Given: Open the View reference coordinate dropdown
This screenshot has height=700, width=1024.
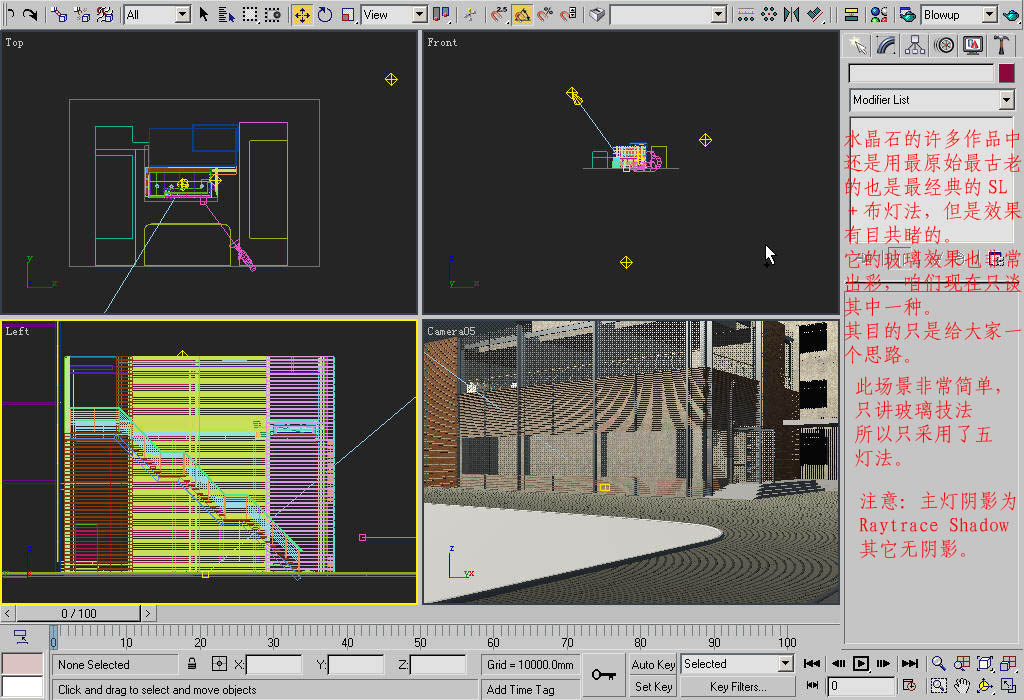Looking at the screenshot, I should point(420,14).
